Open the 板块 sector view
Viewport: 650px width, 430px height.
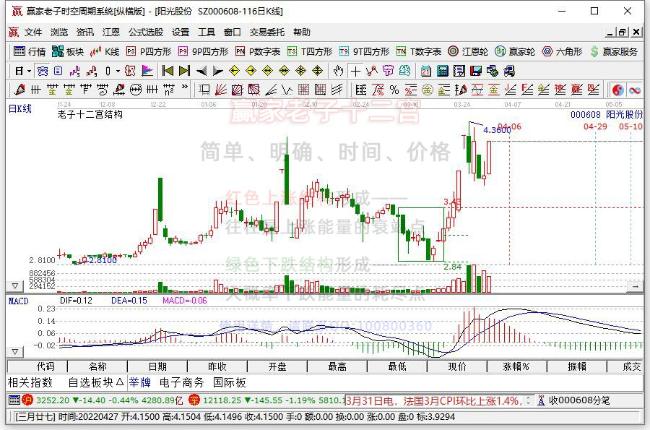point(68,51)
